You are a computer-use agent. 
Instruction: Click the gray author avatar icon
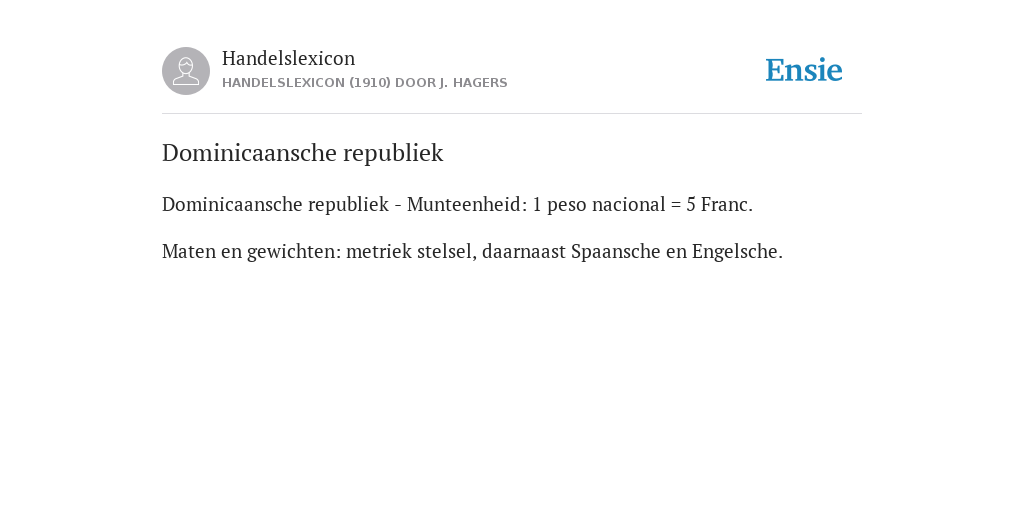pos(186,71)
